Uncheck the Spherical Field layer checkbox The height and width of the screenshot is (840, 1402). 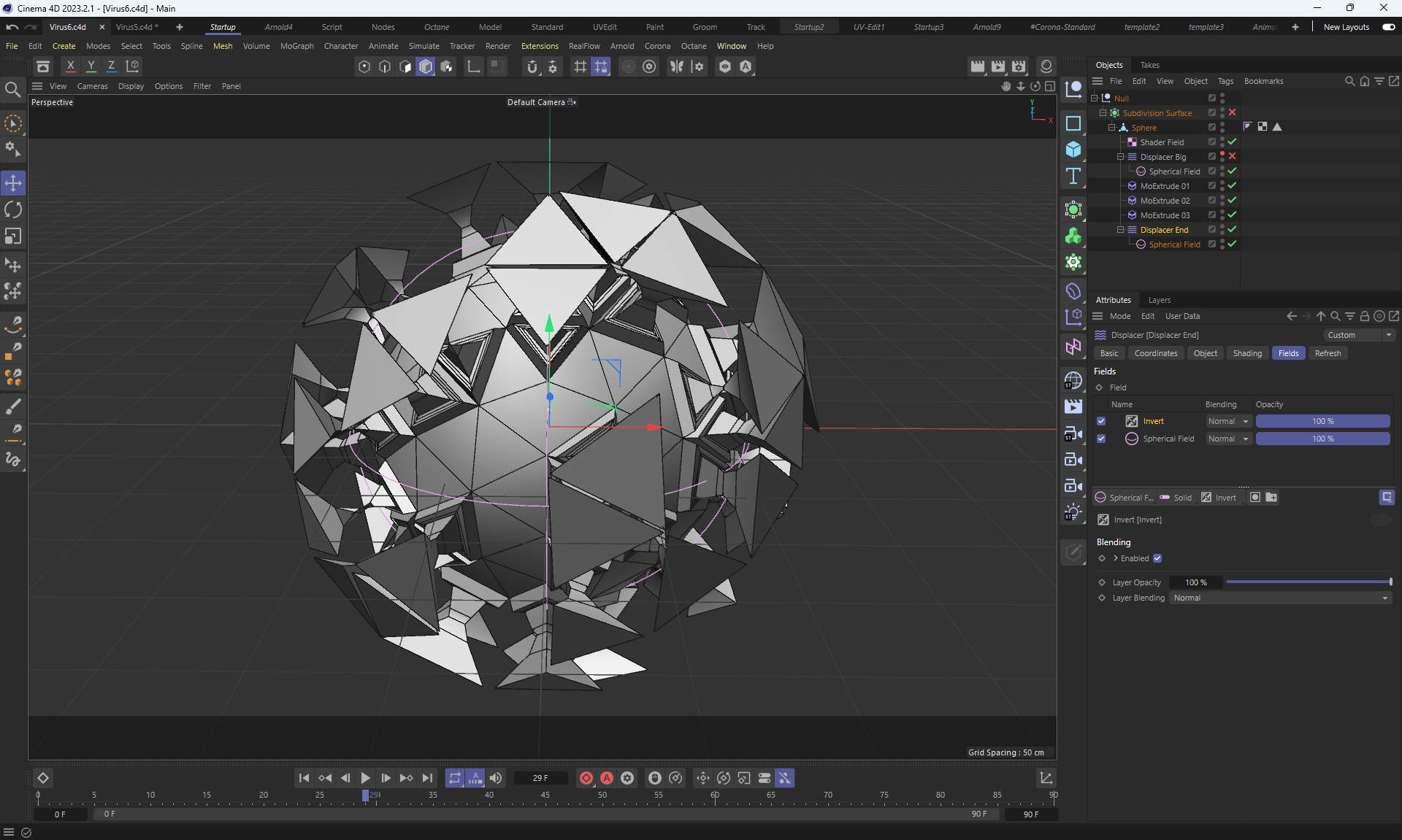(x=1101, y=439)
